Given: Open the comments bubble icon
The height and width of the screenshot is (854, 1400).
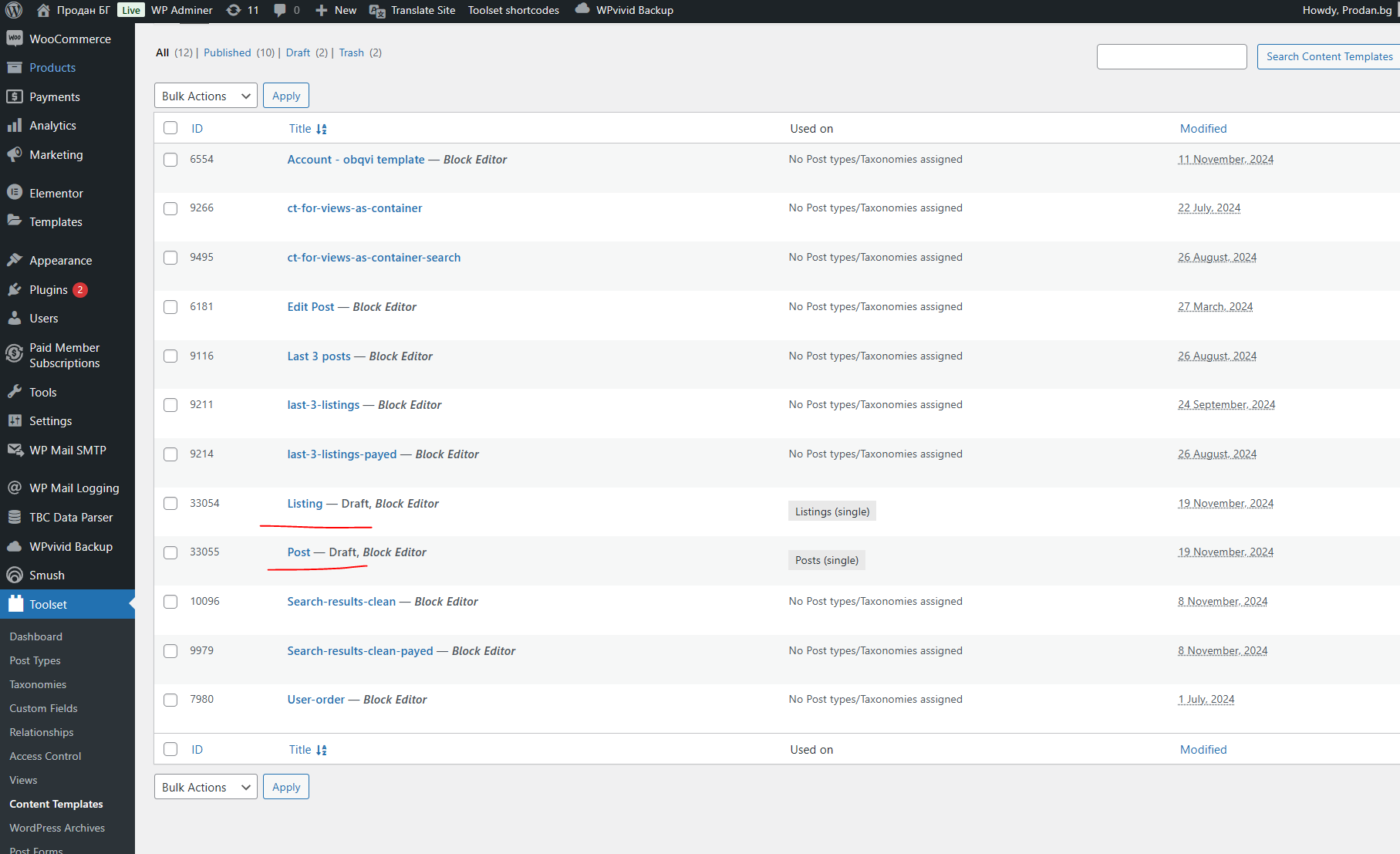Looking at the screenshot, I should 279,10.
